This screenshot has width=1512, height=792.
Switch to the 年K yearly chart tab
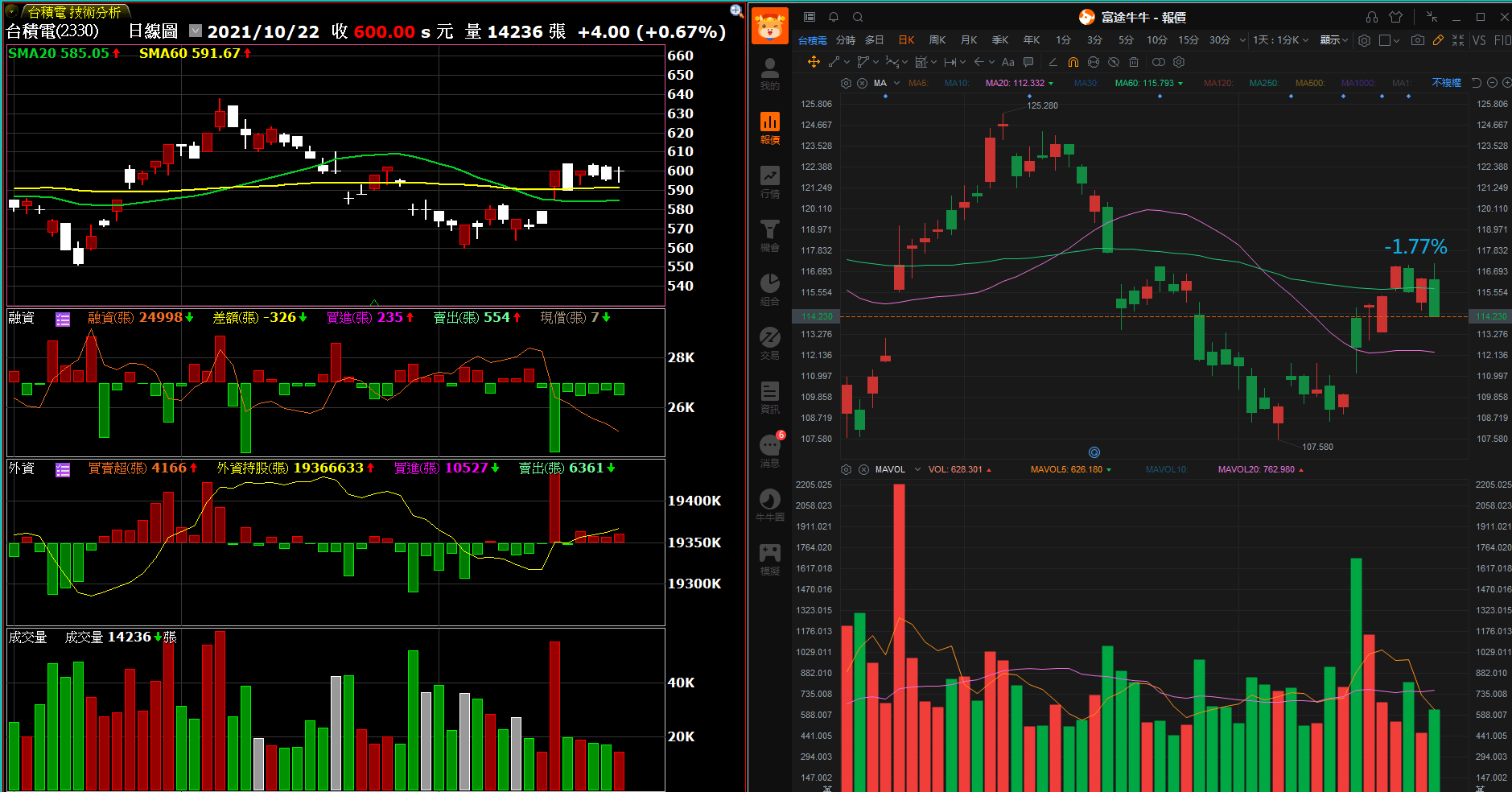click(1032, 39)
